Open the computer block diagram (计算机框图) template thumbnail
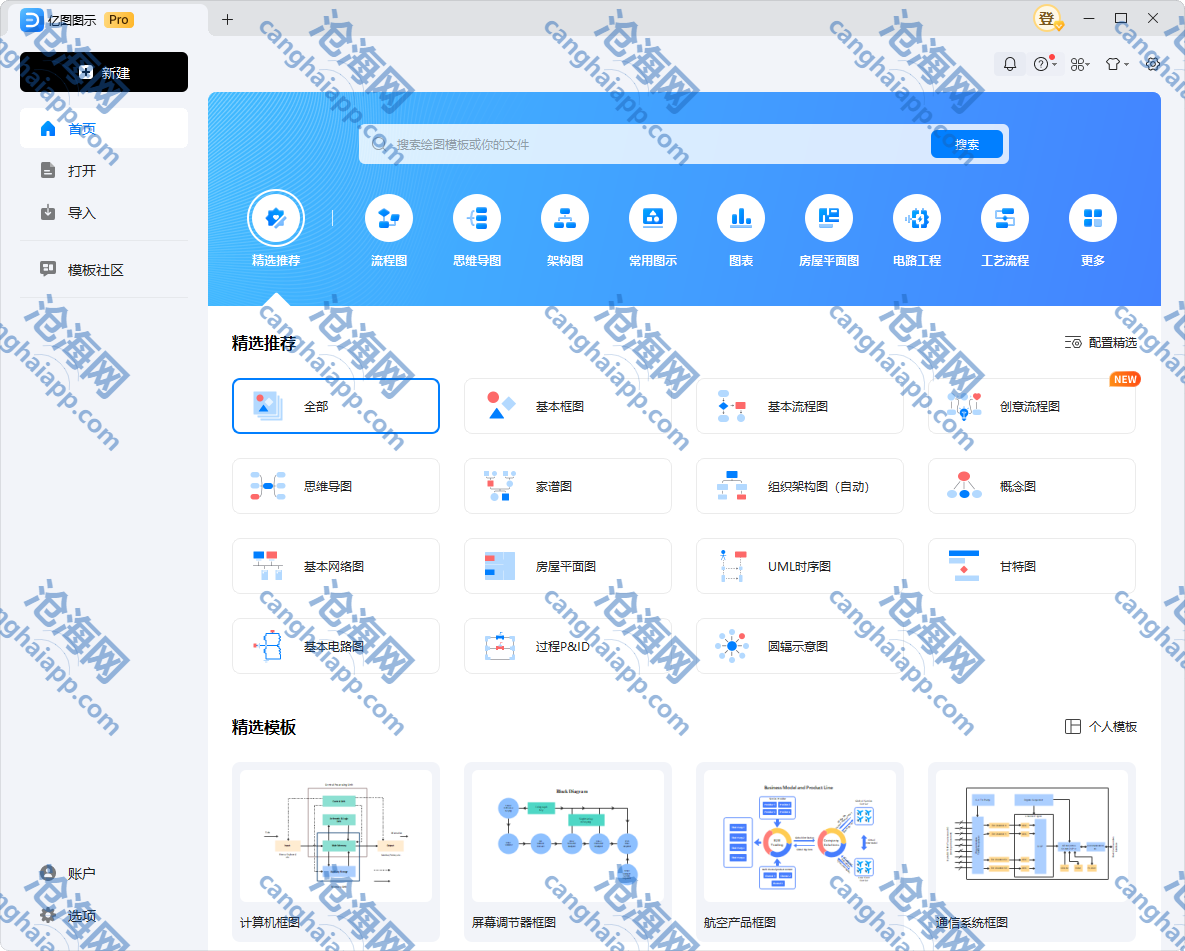 coord(336,835)
